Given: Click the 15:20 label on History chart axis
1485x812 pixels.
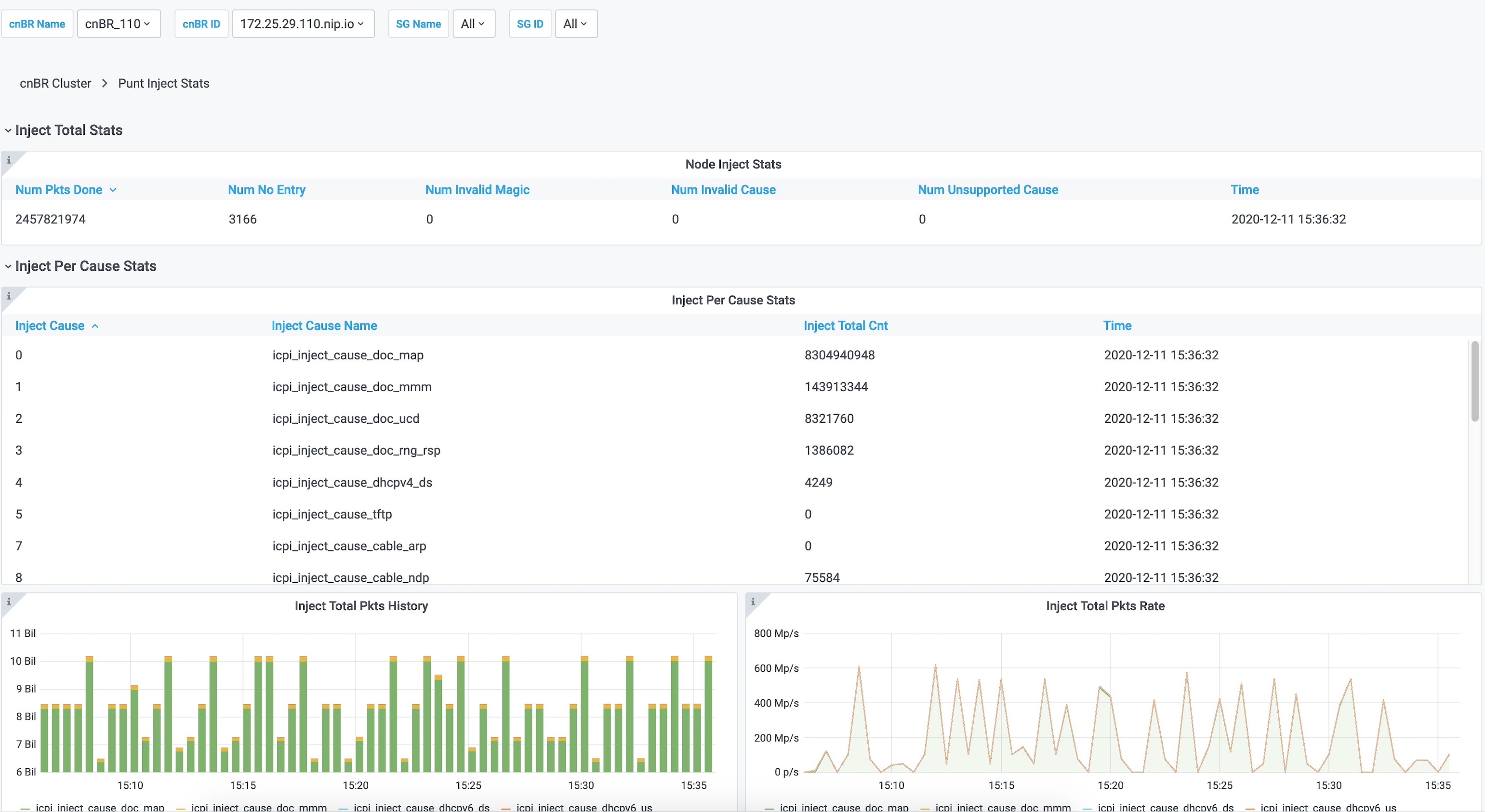Looking at the screenshot, I should 356,786.
